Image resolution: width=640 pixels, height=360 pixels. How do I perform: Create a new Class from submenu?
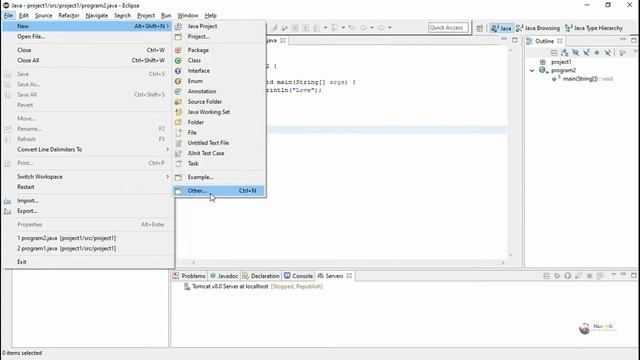(219, 60)
